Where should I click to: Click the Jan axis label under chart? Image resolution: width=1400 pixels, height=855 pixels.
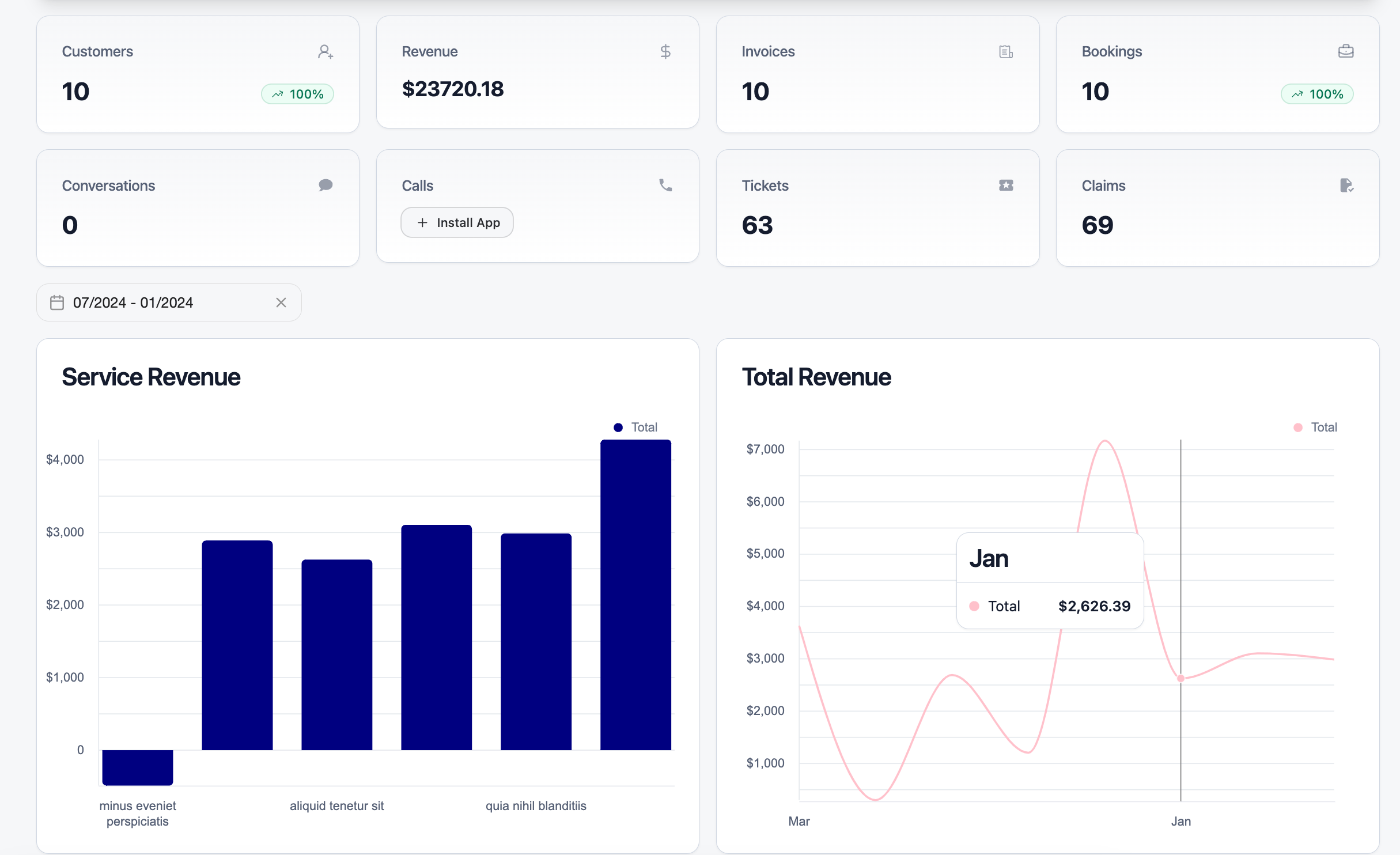tap(1180, 821)
